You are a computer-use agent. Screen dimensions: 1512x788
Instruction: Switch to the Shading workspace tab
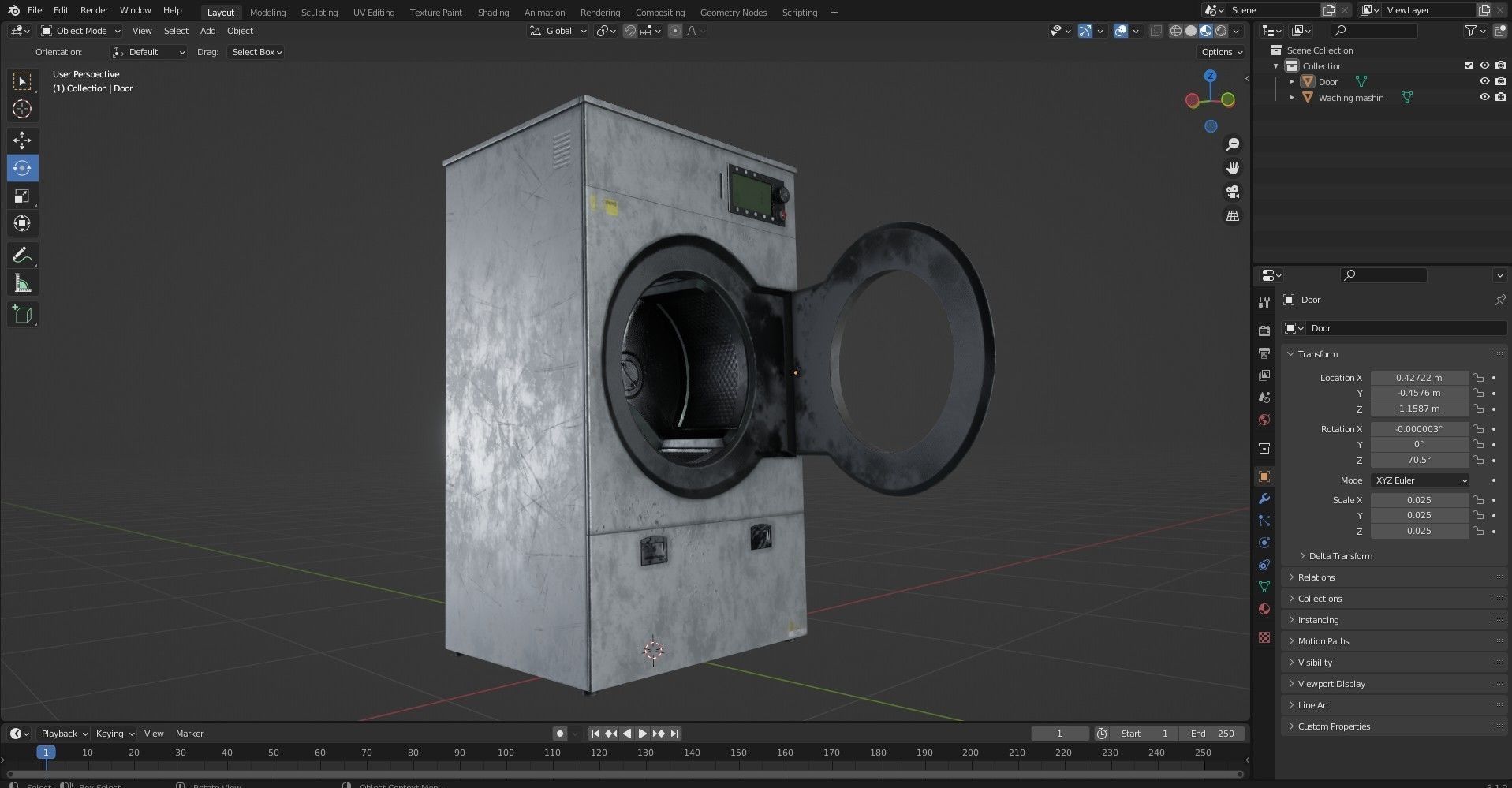[493, 12]
